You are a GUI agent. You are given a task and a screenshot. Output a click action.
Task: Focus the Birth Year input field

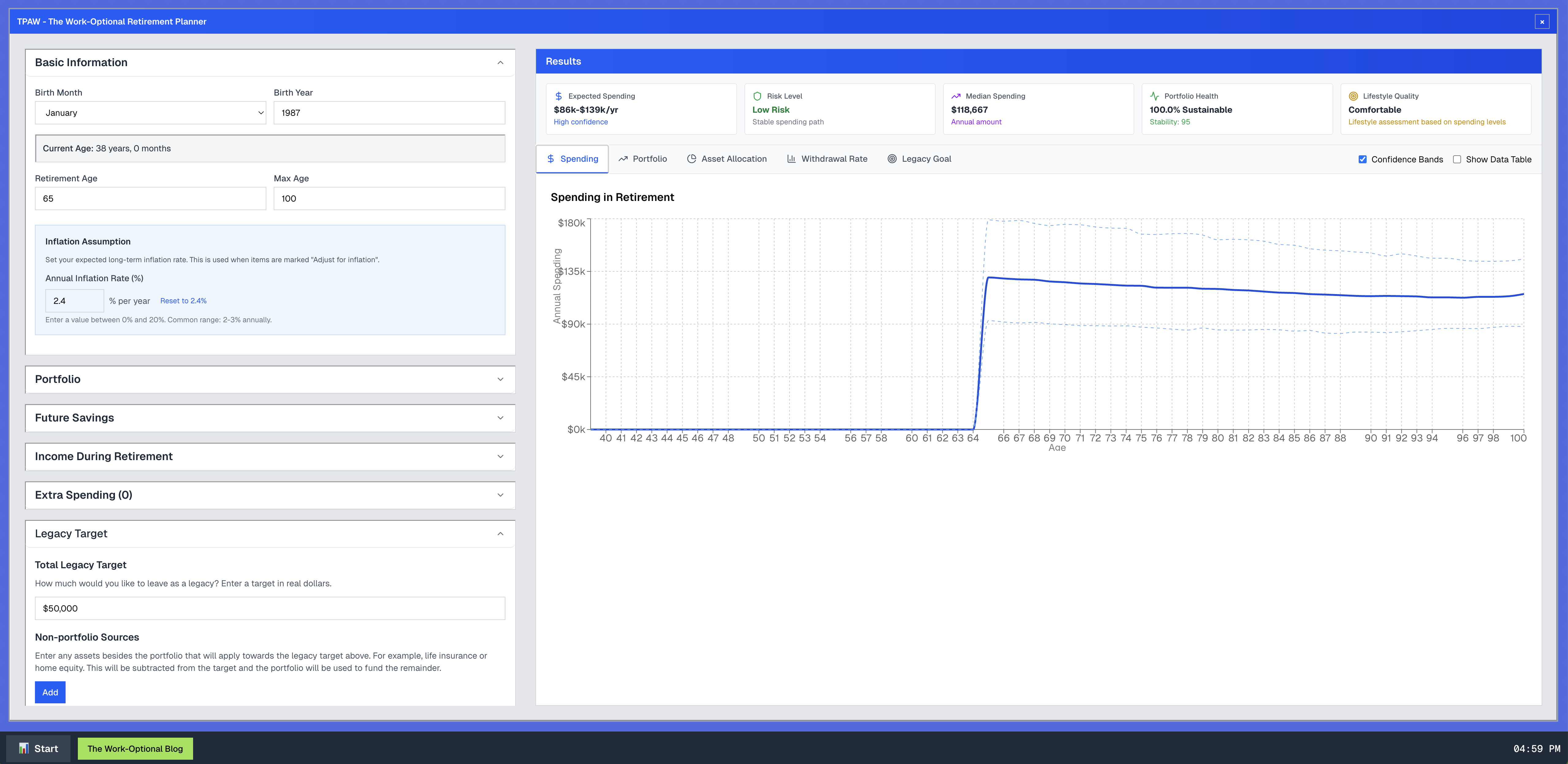point(389,112)
